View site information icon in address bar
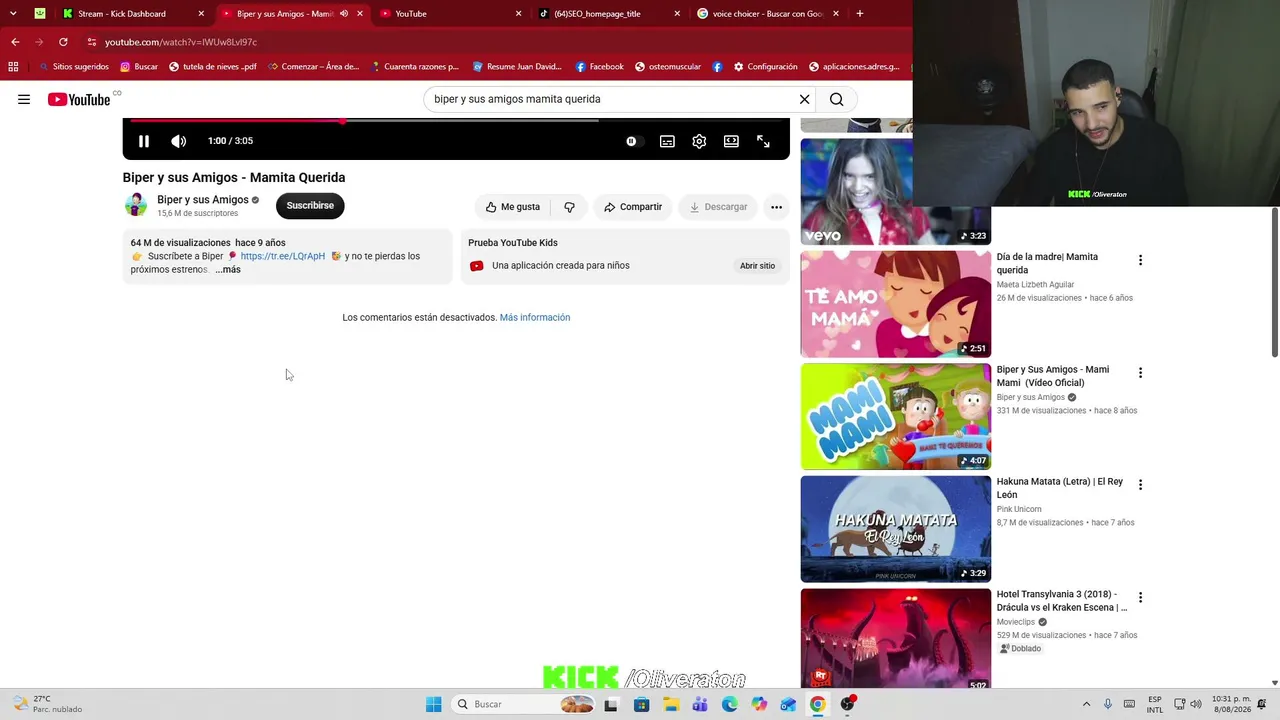Image resolution: width=1280 pixels, height=720 pixels. point(92,42)
